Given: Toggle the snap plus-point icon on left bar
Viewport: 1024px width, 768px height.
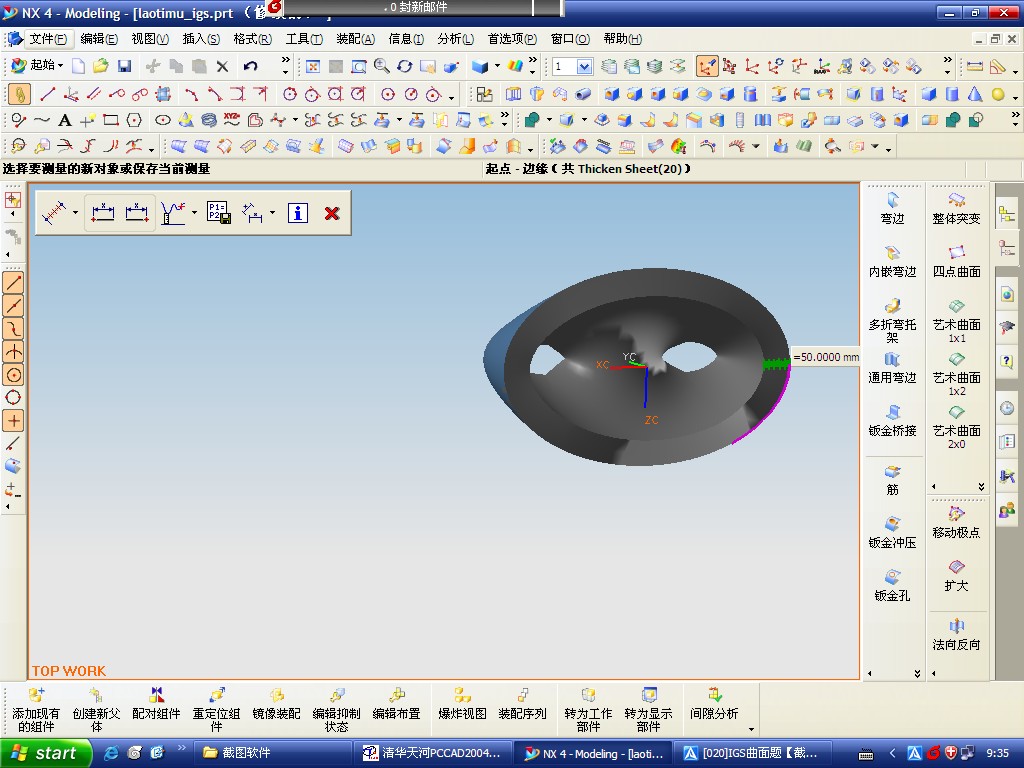Looking at the screenshot, I should click(x=14, y=421).
